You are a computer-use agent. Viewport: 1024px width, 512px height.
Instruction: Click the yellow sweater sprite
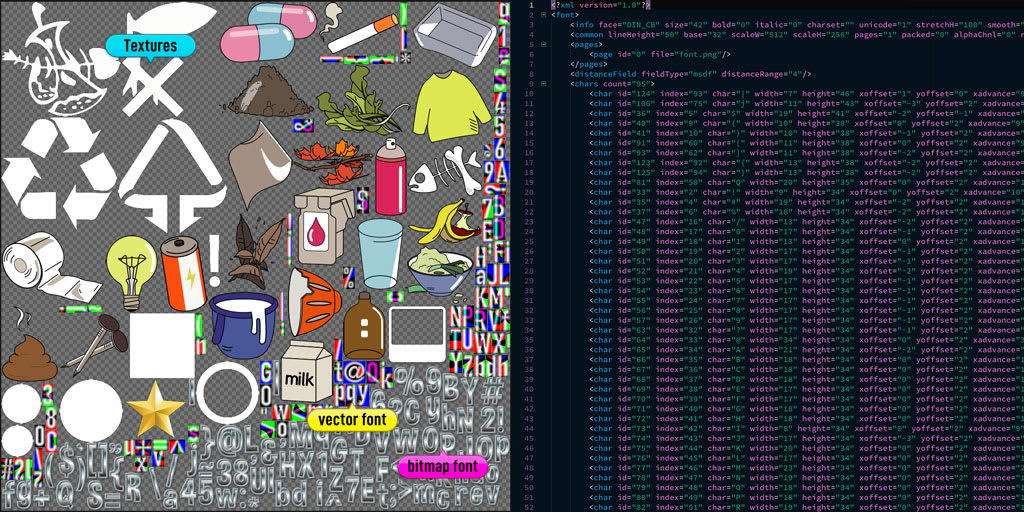(451, 106)
